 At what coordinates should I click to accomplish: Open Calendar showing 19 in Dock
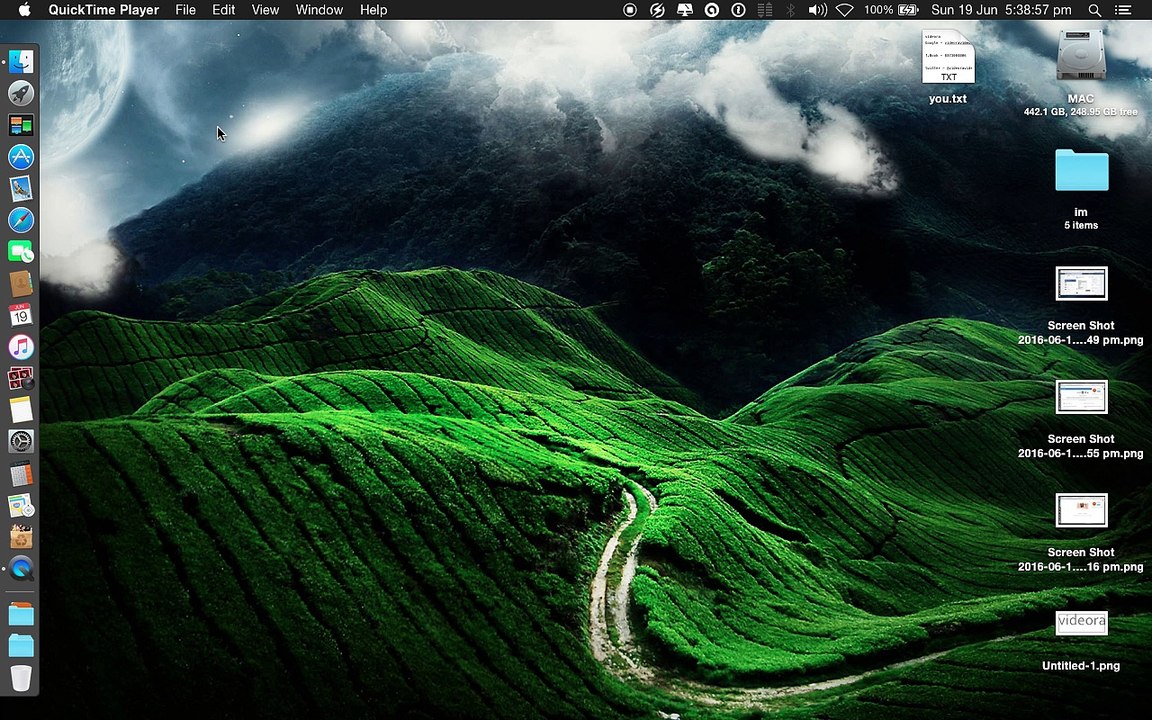21,314
